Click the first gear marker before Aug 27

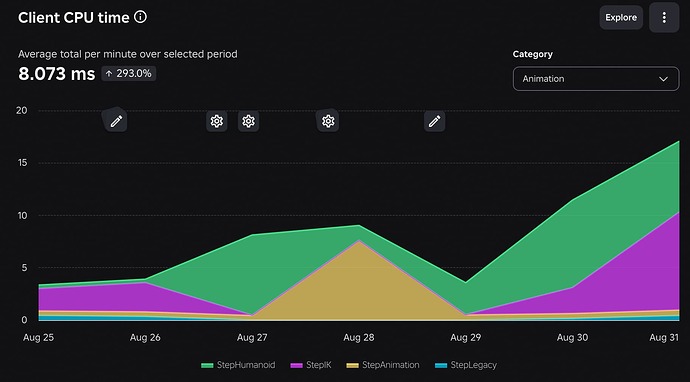click(x=217, y=121)
